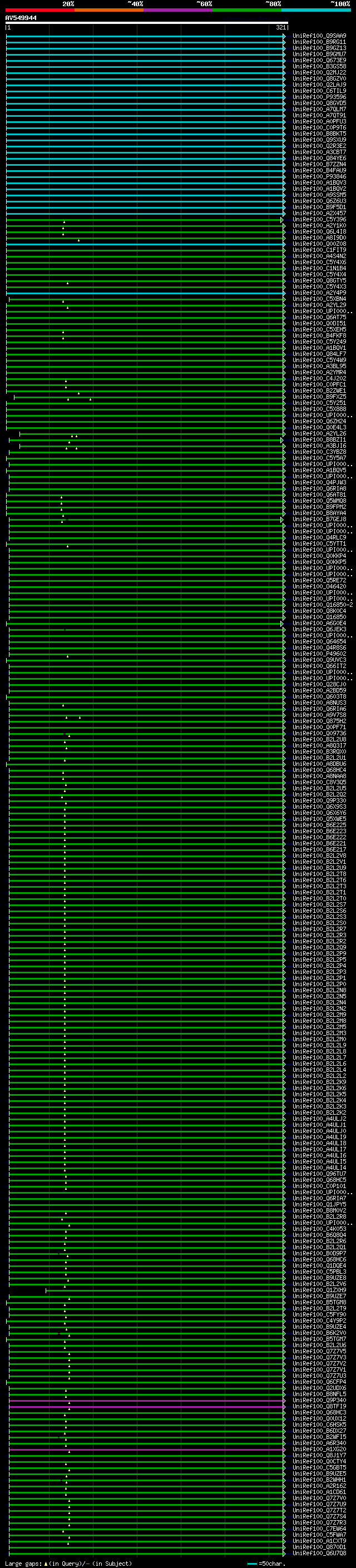This screenshot has height=1568, width=356.
Task: Click the orange ~40% legend segment
Action: point(109,10)
